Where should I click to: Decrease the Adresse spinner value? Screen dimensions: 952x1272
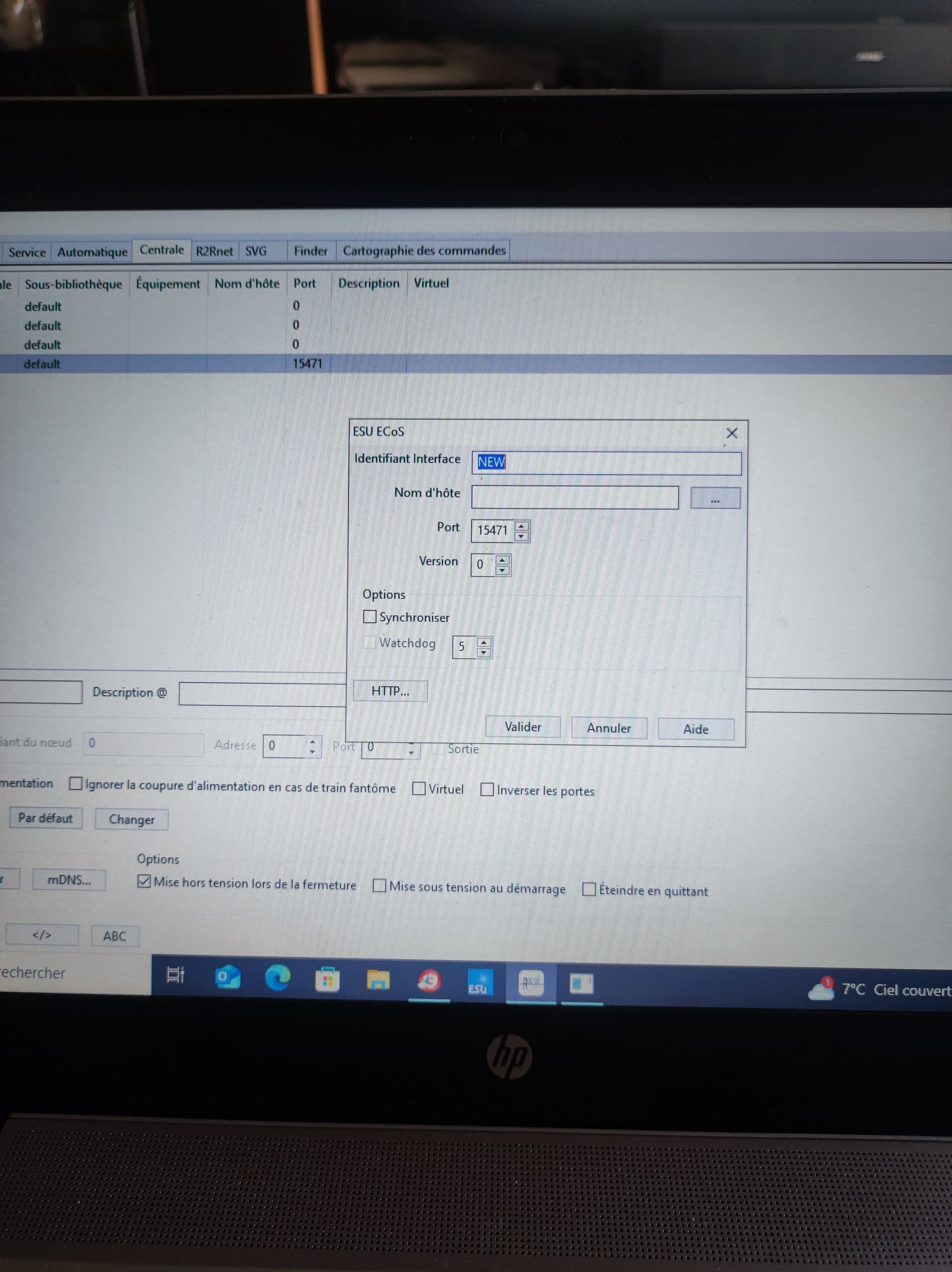312,752
